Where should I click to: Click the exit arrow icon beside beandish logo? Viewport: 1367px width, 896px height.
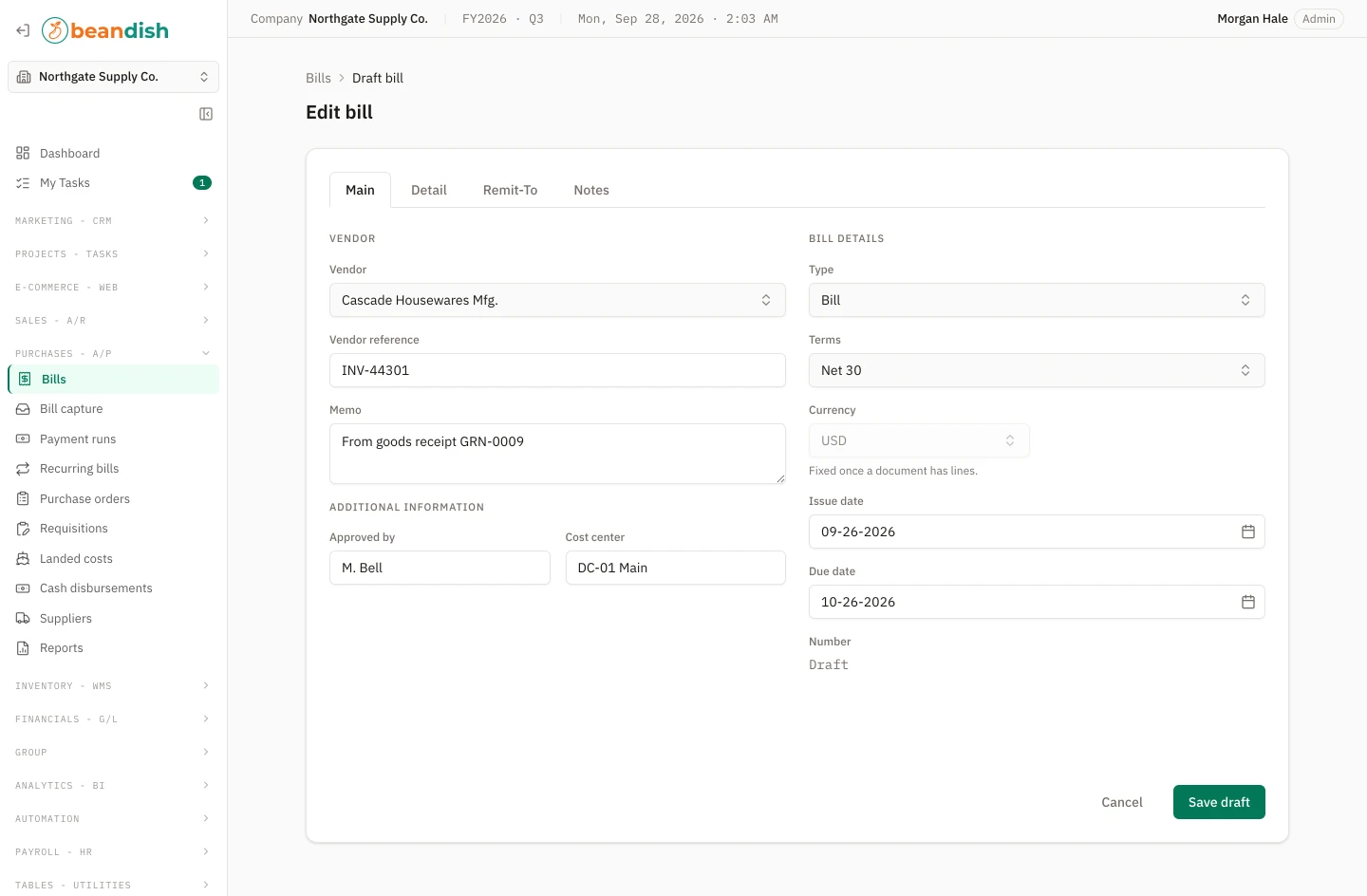[23, 30]
